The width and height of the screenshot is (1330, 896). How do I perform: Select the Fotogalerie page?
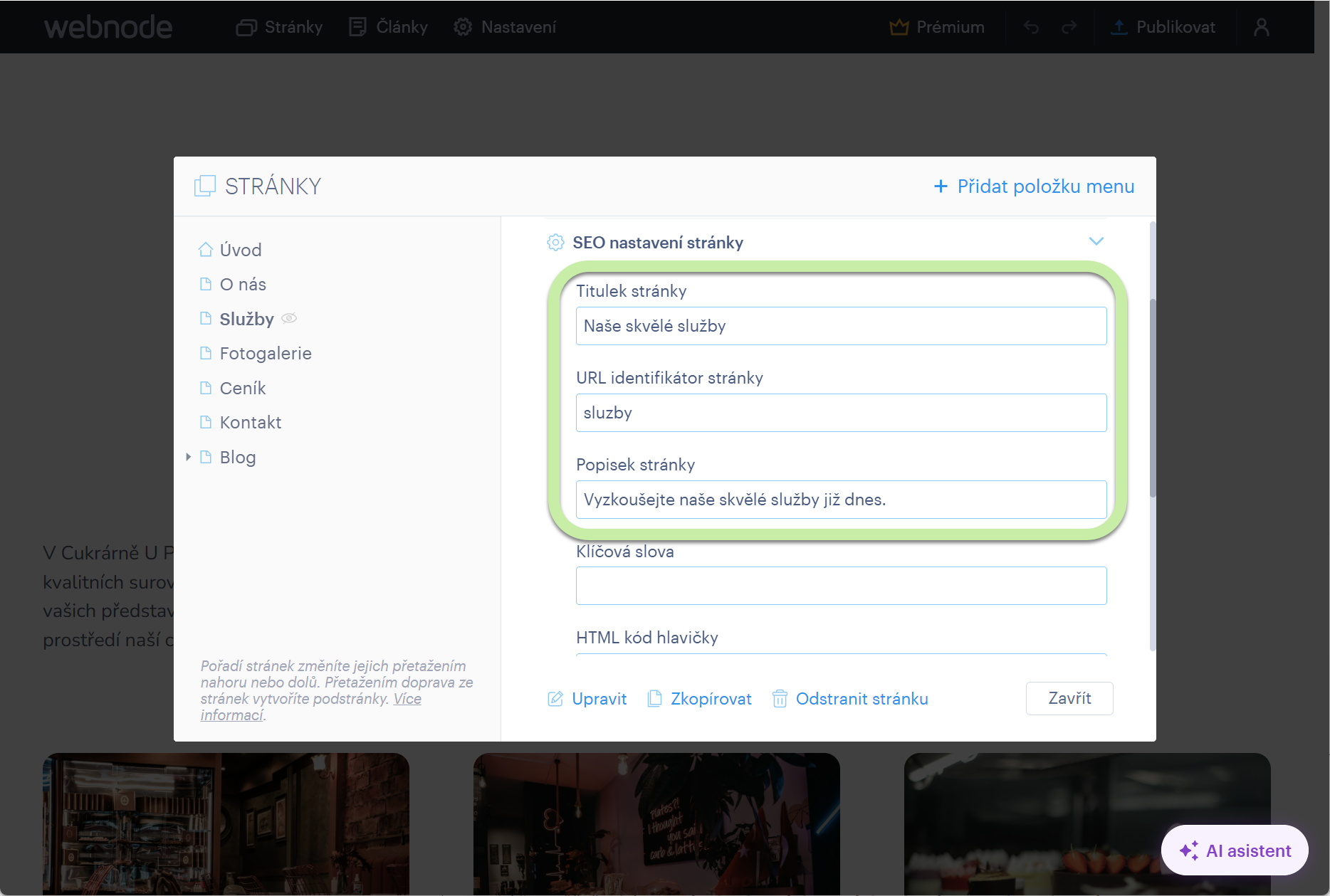point(266,353)
